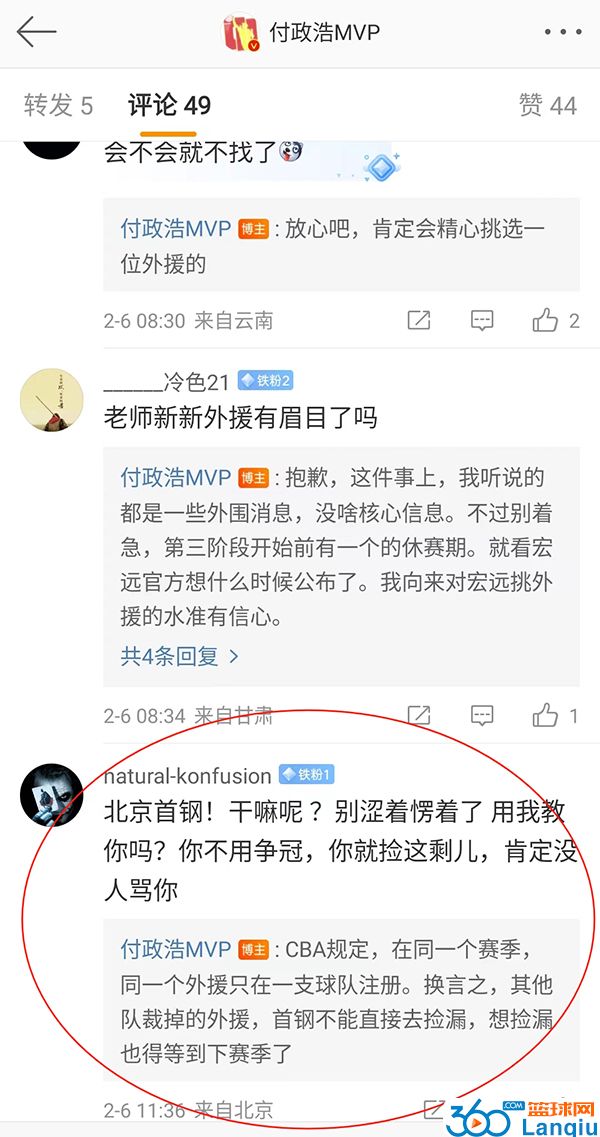Image resolution: width=600 pixels, height=1137 pixels.
Task: Reply to the 08:30 comment via bubble icon
Action: pos(482,320)
